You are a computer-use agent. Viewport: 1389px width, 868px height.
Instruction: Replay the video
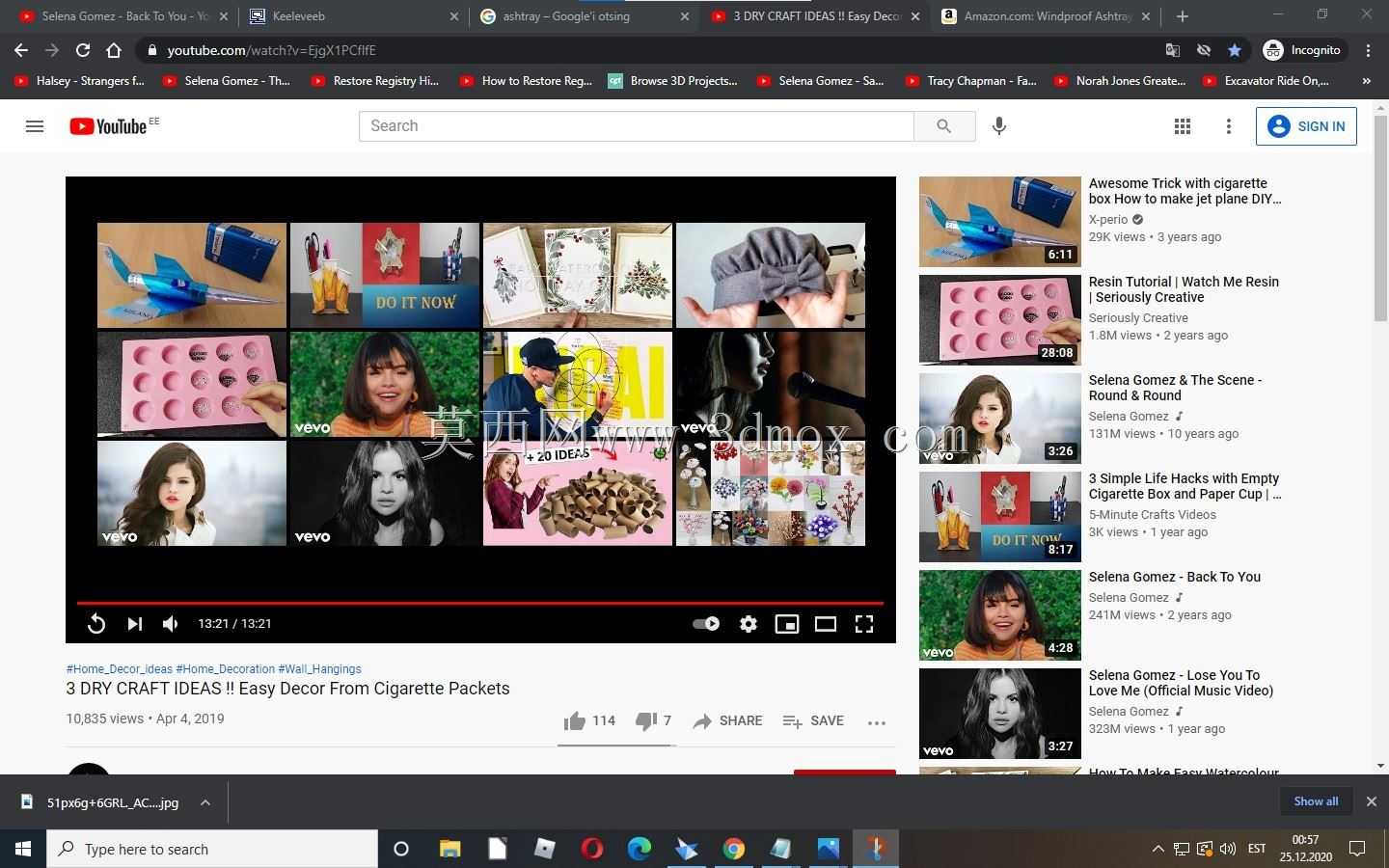(x=95, y=624)
